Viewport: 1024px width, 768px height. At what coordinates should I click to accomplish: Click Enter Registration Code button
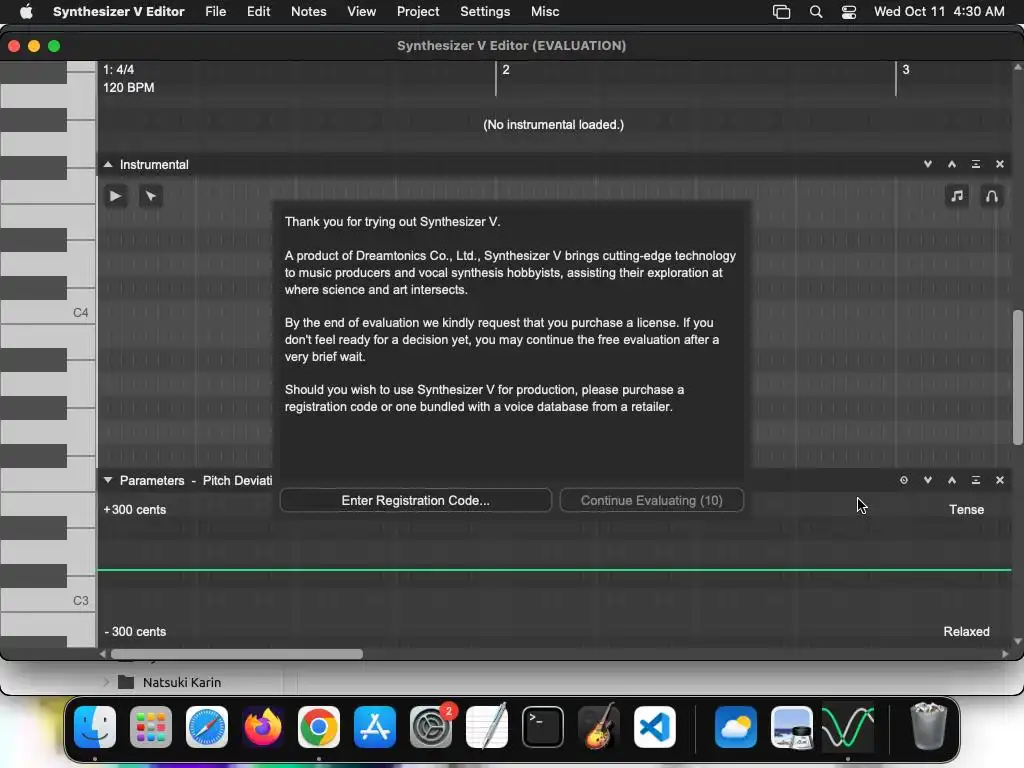click(415, 500)
